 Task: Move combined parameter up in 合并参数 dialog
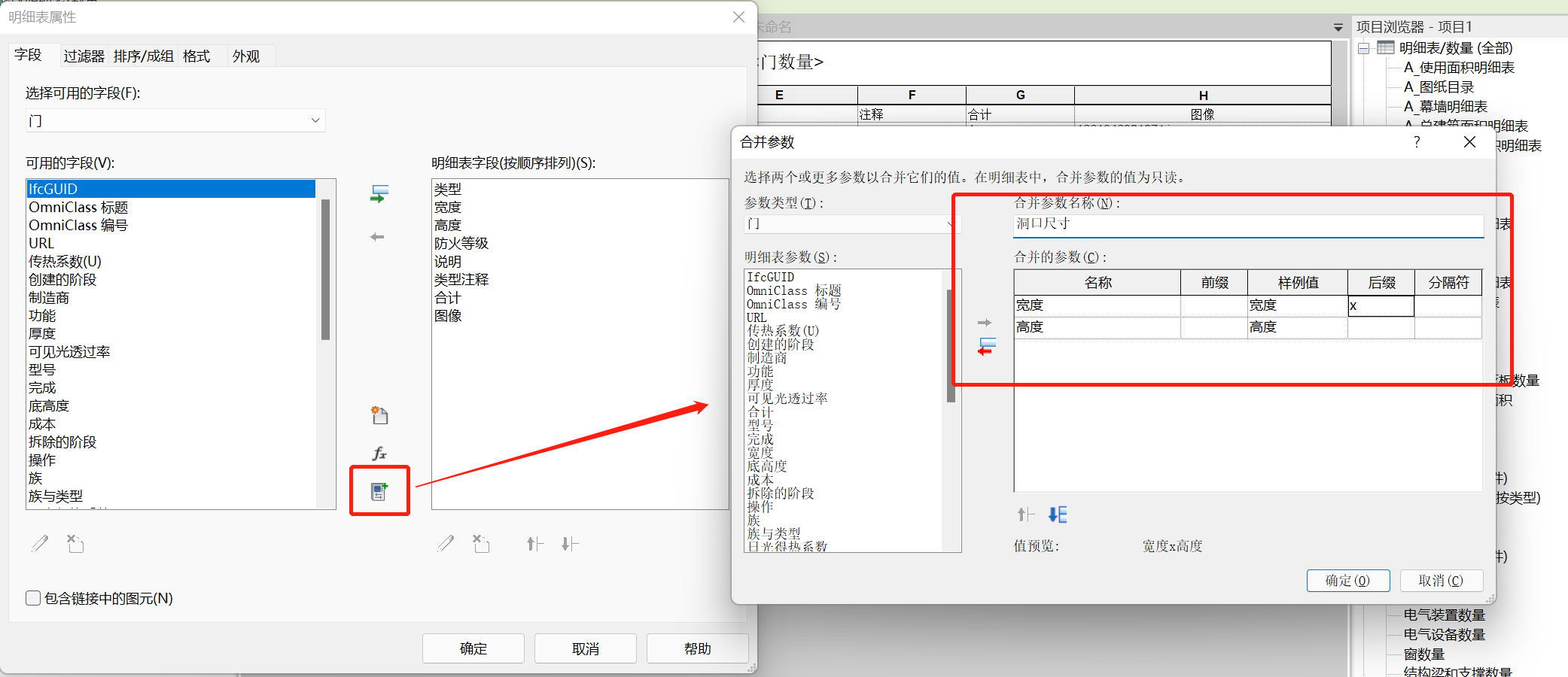1025,515
